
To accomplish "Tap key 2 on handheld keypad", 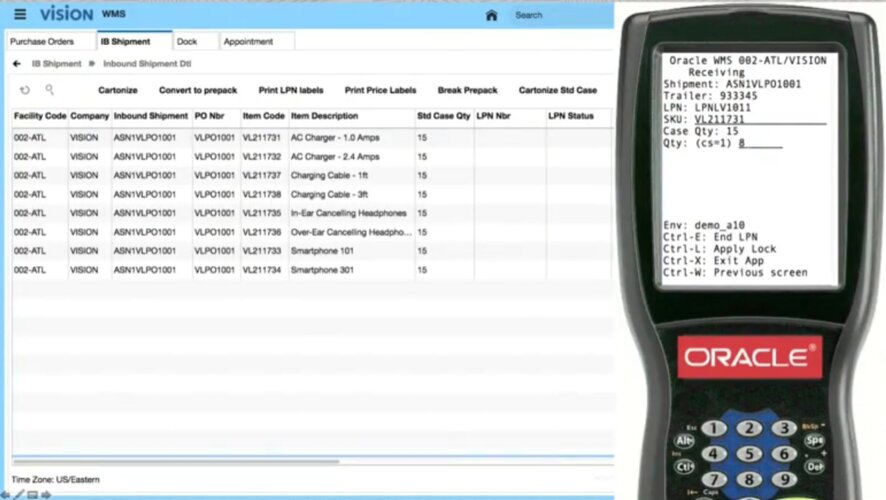I will pyautogui.click(x=749, y=428).
